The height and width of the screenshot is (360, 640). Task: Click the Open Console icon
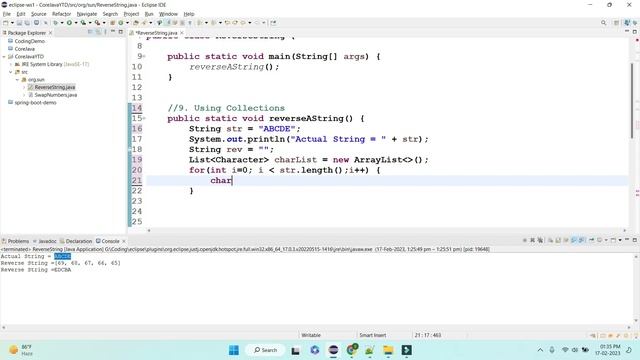tap(613, 240)
